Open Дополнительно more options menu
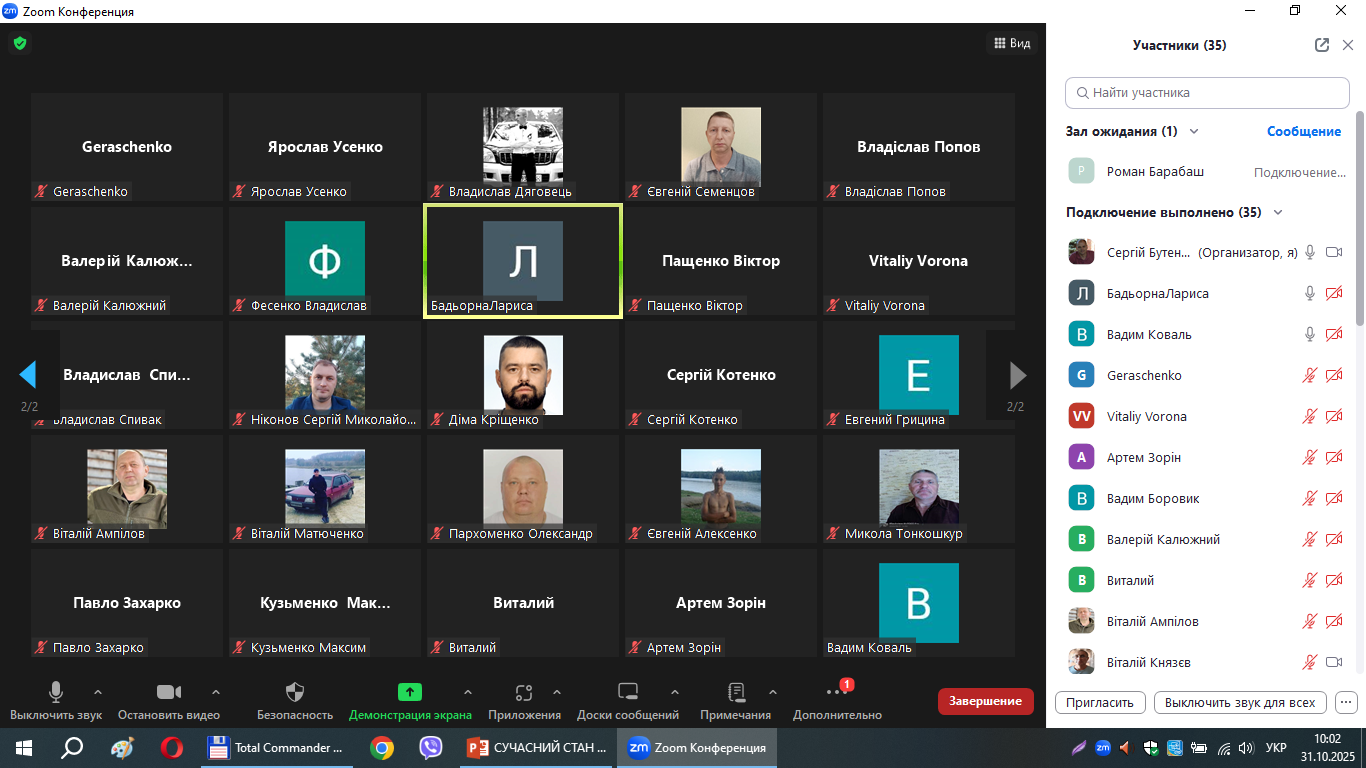 tap(836, 692)
